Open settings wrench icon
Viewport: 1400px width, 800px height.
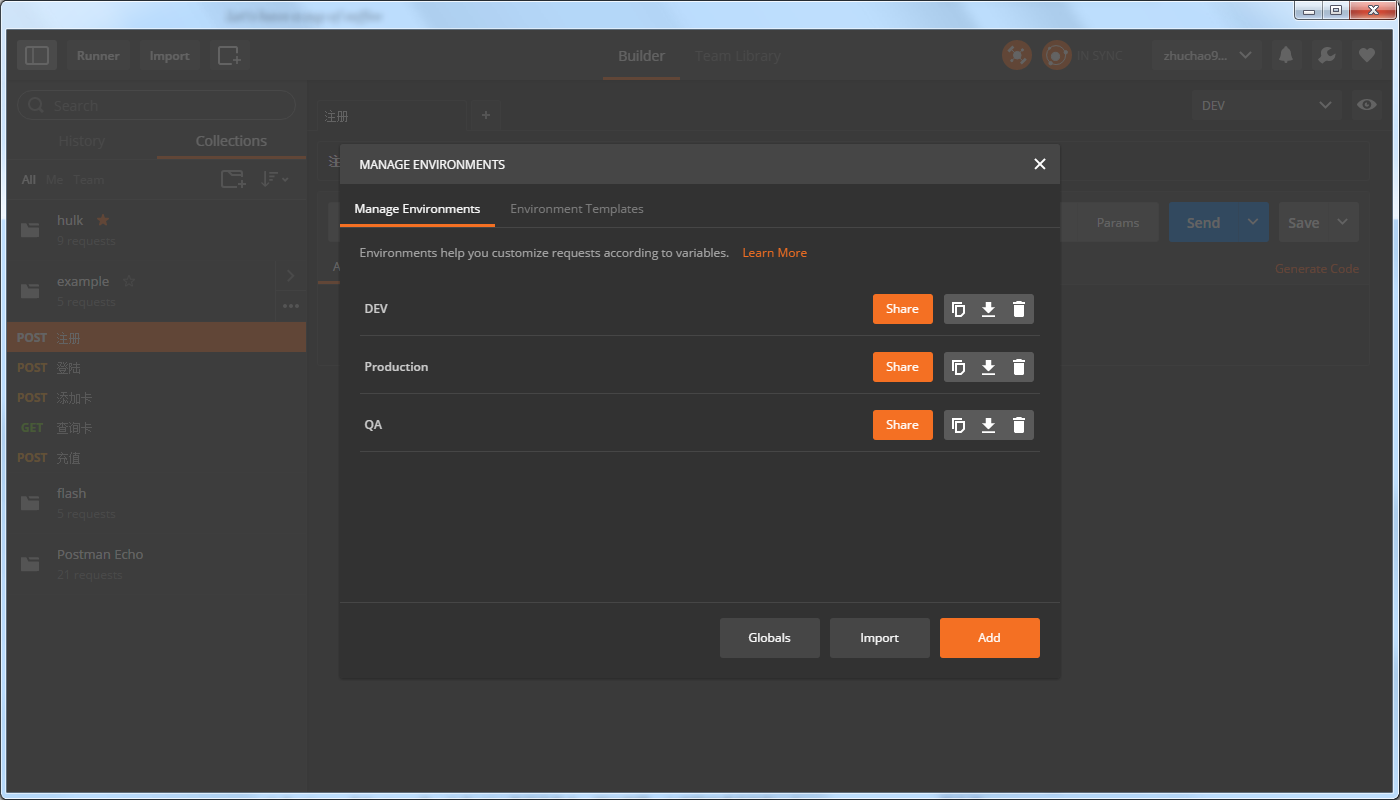pyautogui.click(x=1327, y=55)
